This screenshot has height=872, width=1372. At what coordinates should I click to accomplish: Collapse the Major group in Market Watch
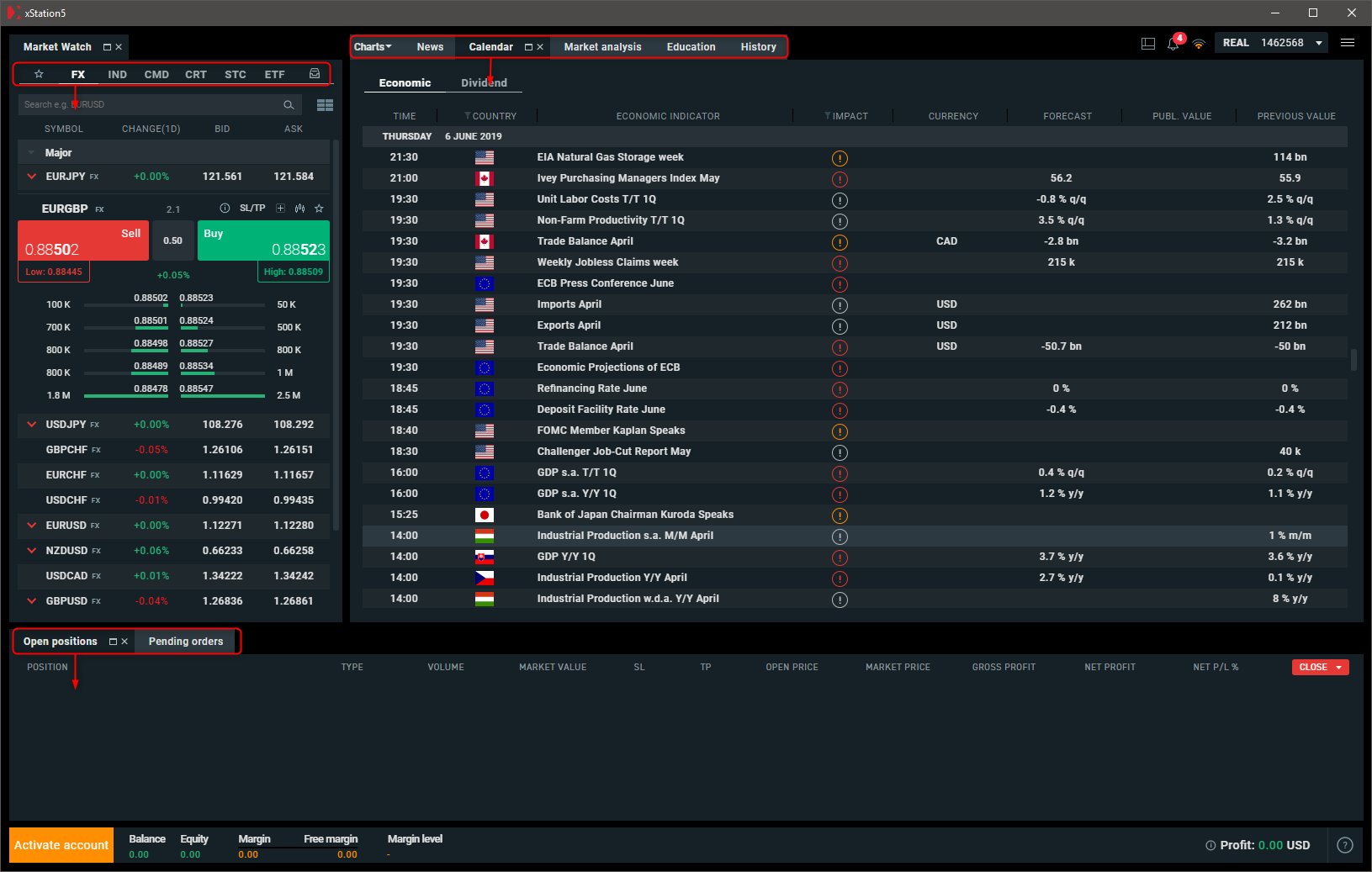point(31,153)
